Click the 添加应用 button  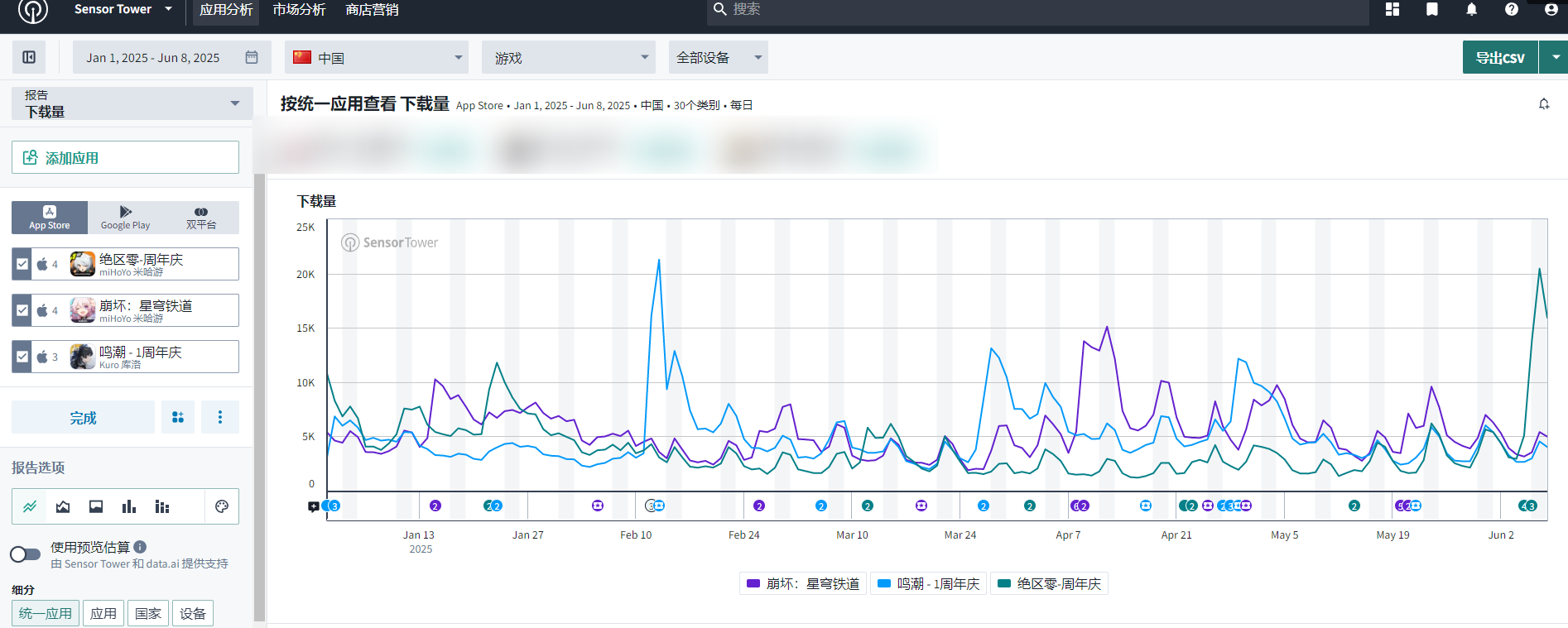pos(125,157)
